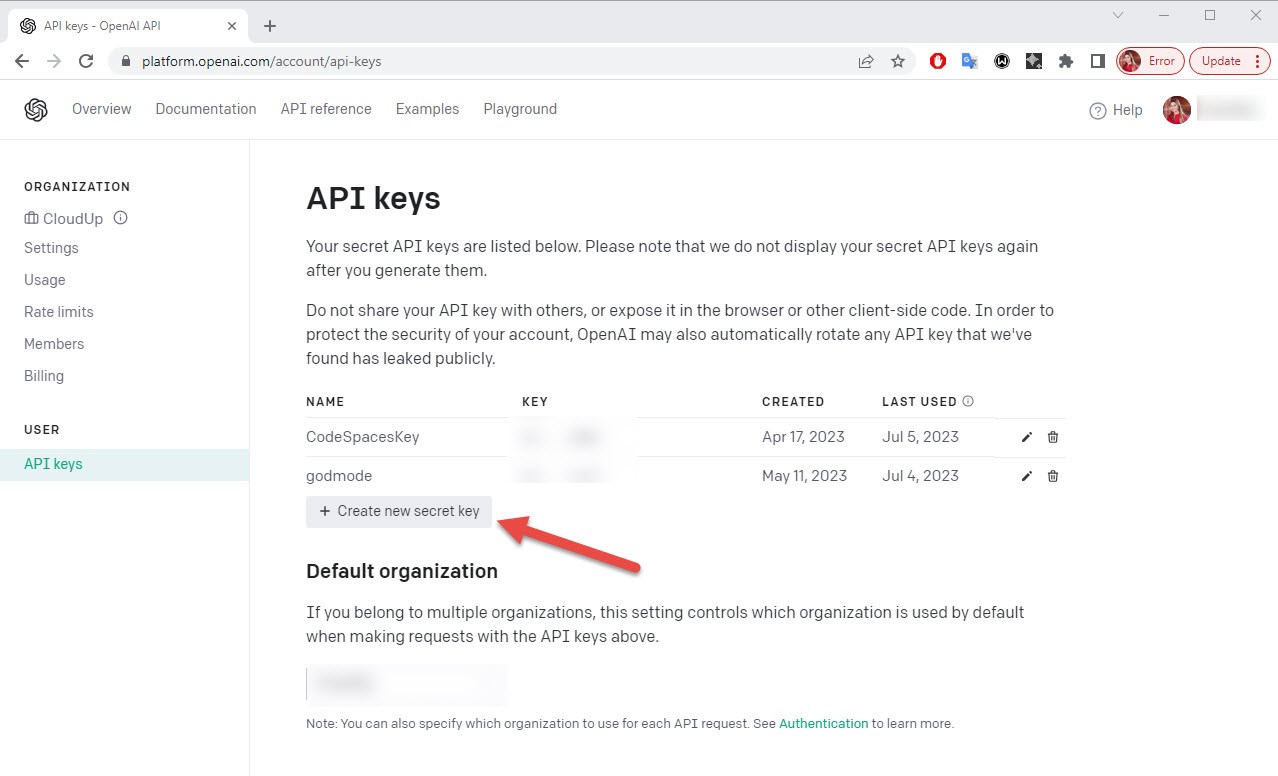Click the CodeSpacesKey name cell

(x=363, y=437)
